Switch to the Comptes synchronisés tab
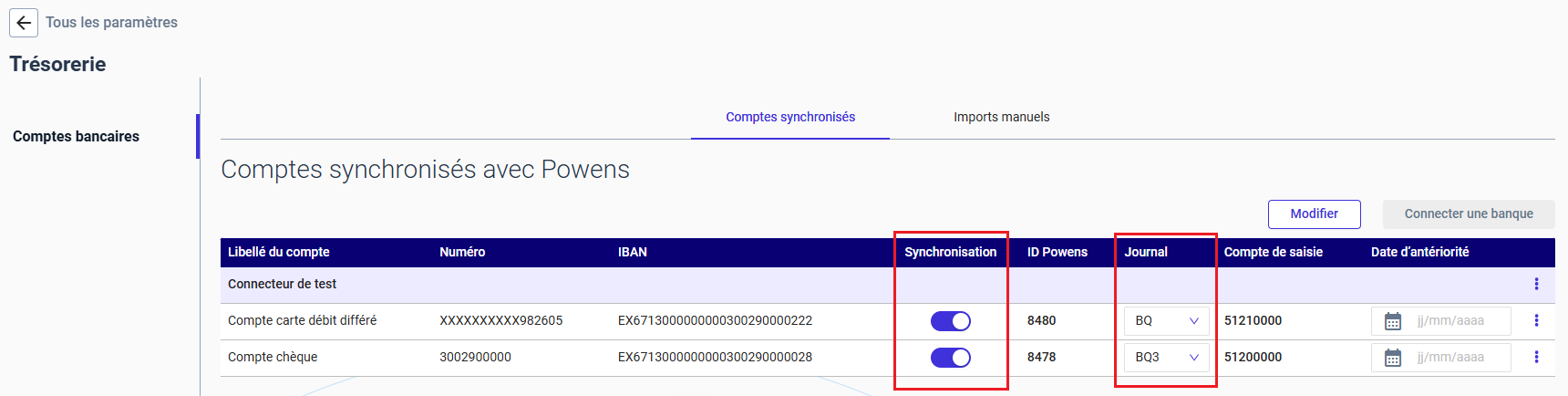The image size is (1568, 396). pos(790,117)
